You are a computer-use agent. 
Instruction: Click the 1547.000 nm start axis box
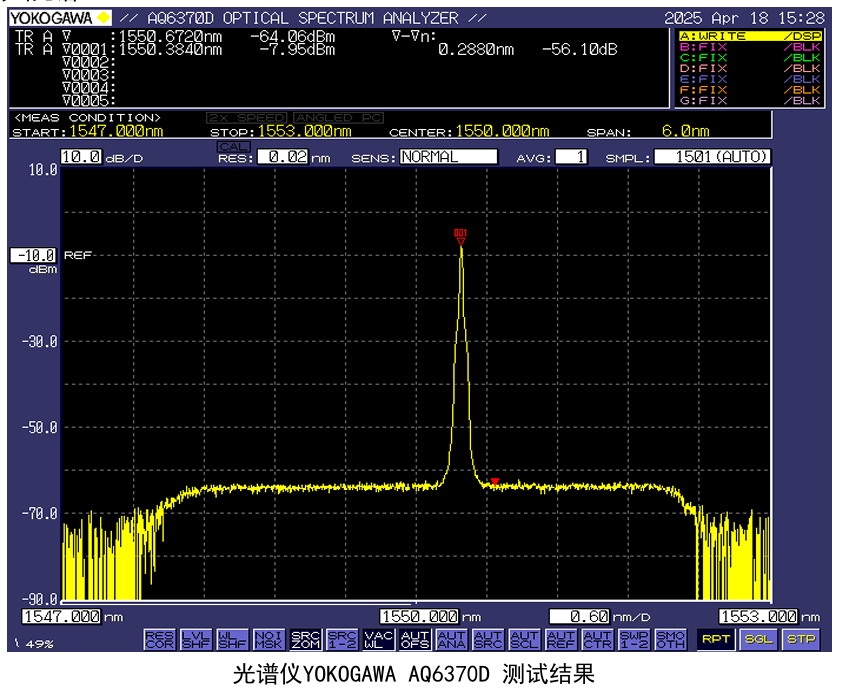(x=61, y=616)
